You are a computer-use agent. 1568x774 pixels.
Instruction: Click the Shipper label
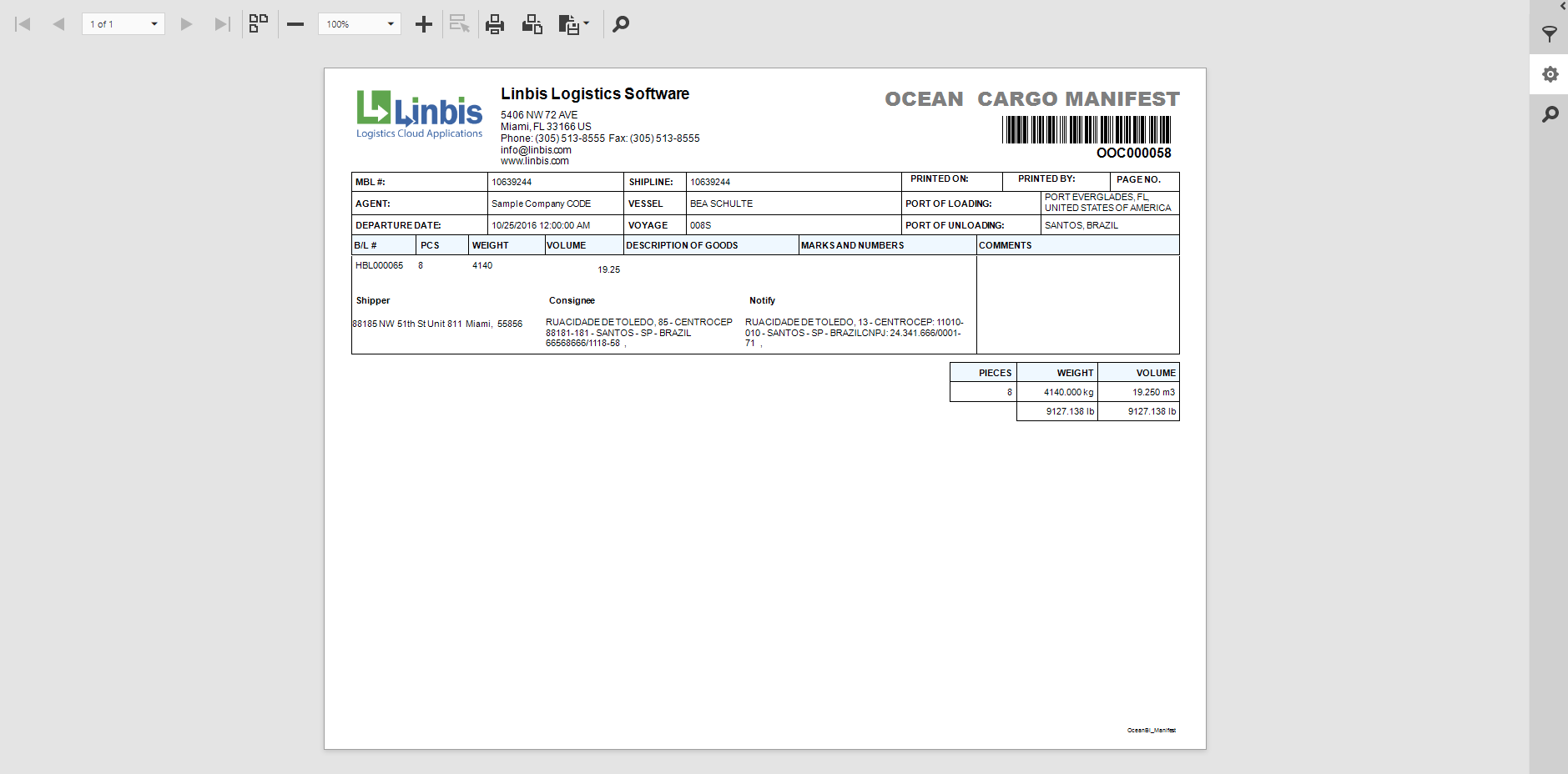[373, 300]
